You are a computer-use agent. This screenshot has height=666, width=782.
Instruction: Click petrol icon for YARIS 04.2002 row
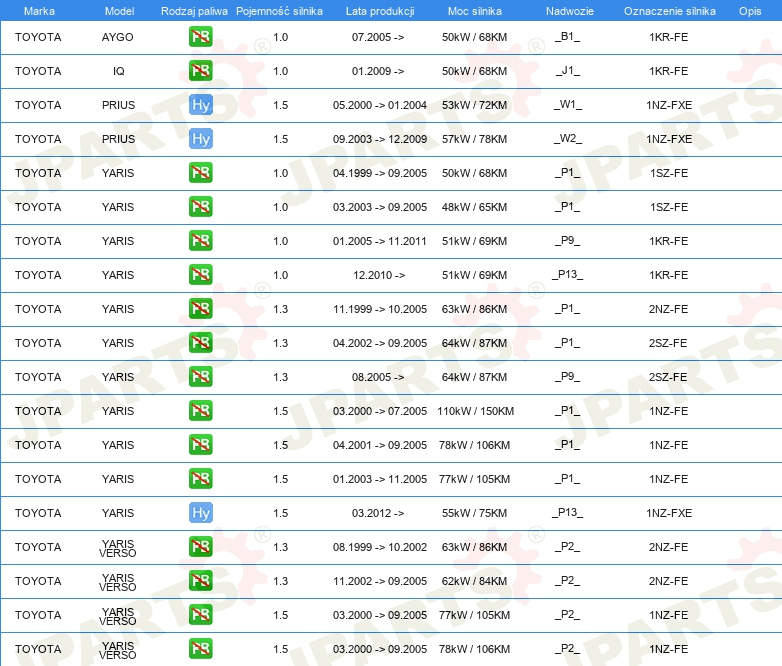pyautogui.click(x=200, y=343)
